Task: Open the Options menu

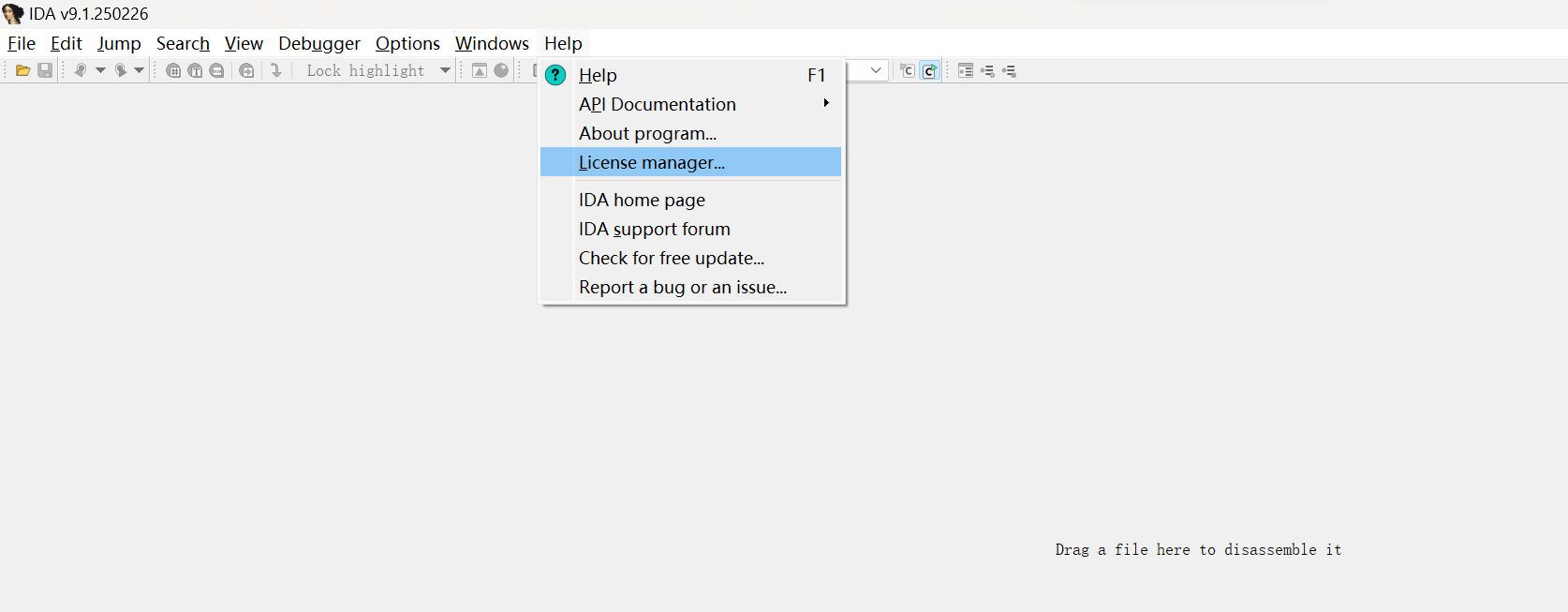Action: click(407, 43)
